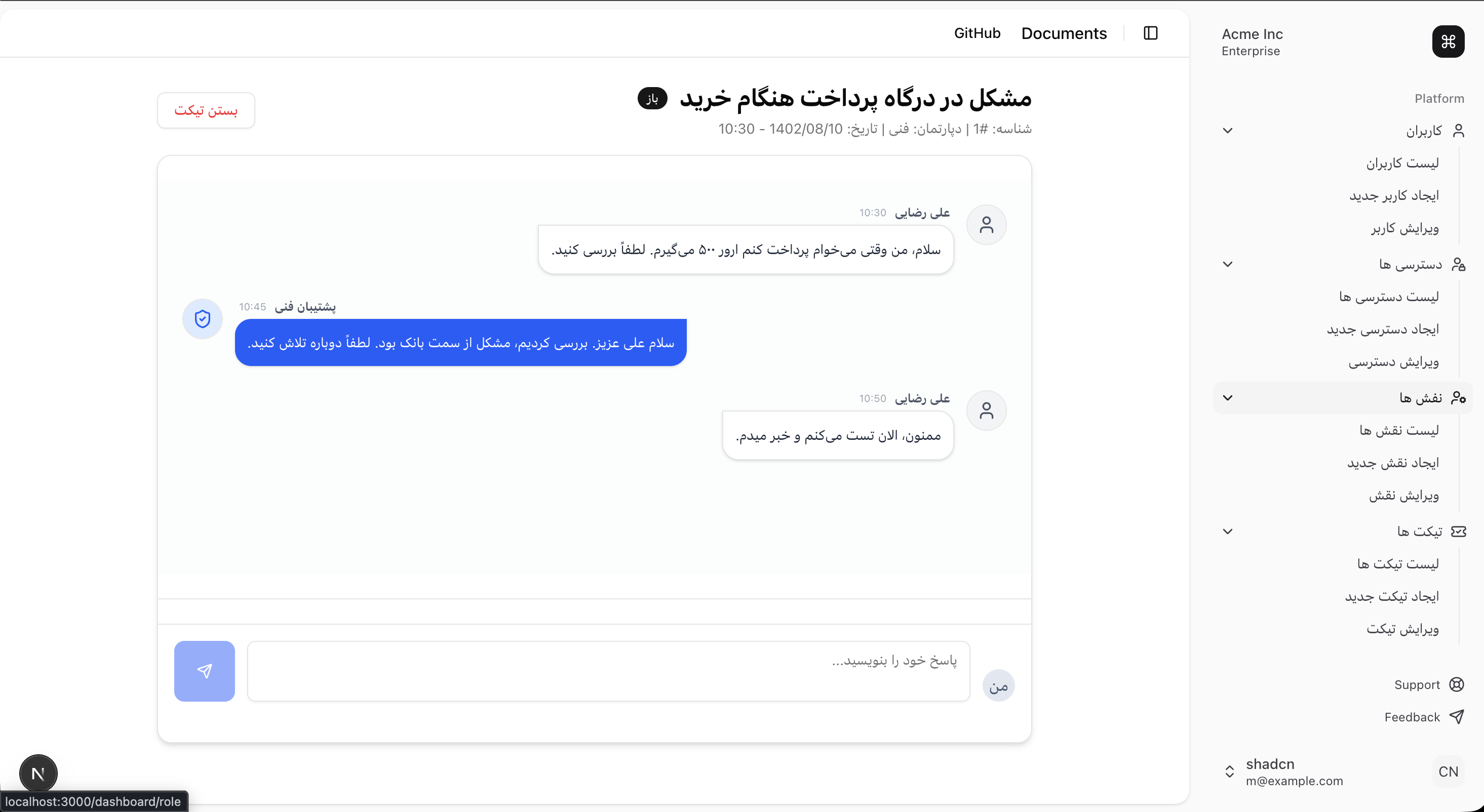Toggle the sidebar panel icon

1150,33
